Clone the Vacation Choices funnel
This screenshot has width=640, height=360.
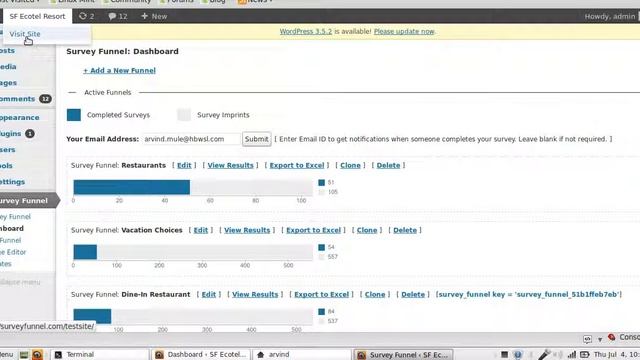pyautogui.click(x=367, y=230)
